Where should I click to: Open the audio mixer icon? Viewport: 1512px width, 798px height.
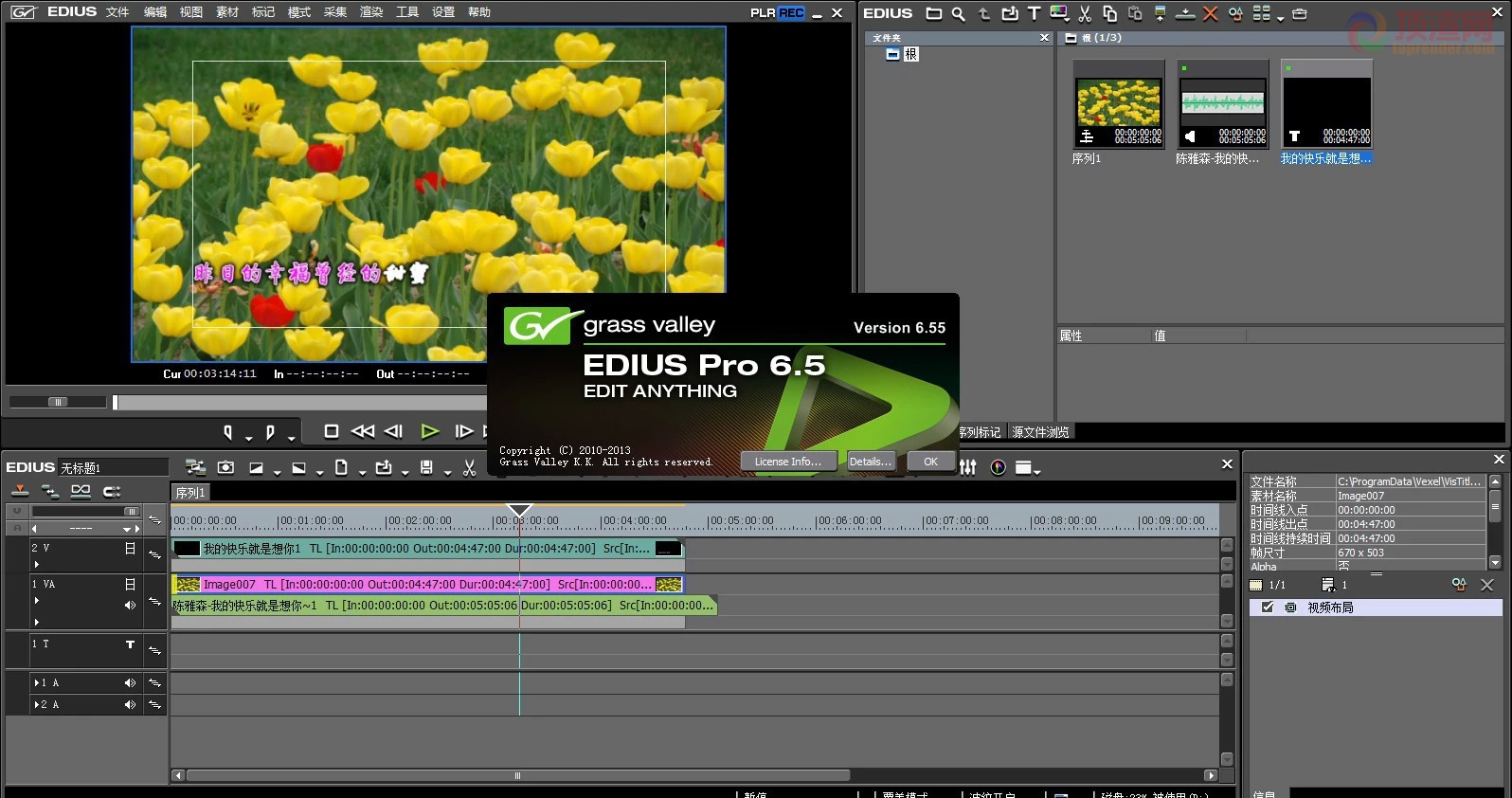(x=967, y=467)
